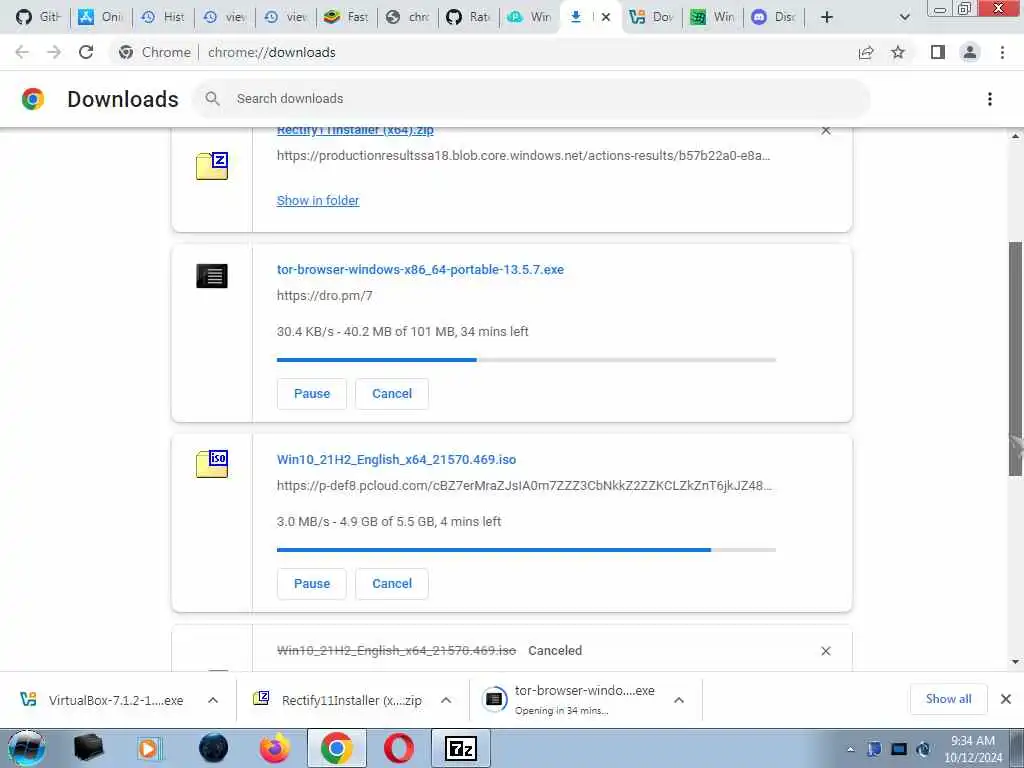Remove the Rectify11Installer entry from list
The height and width of the screenshot is (768, 1024).
pyautogui.click(x=826, y=131)
